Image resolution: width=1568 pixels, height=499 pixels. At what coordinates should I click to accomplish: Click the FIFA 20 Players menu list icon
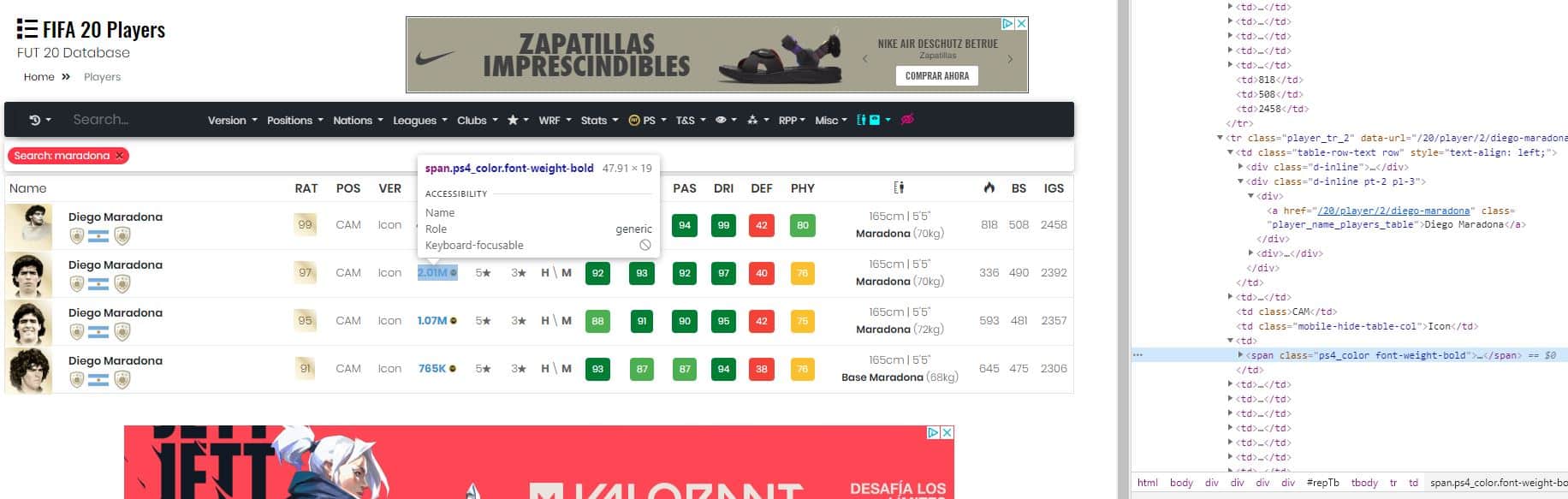[27, 29]
